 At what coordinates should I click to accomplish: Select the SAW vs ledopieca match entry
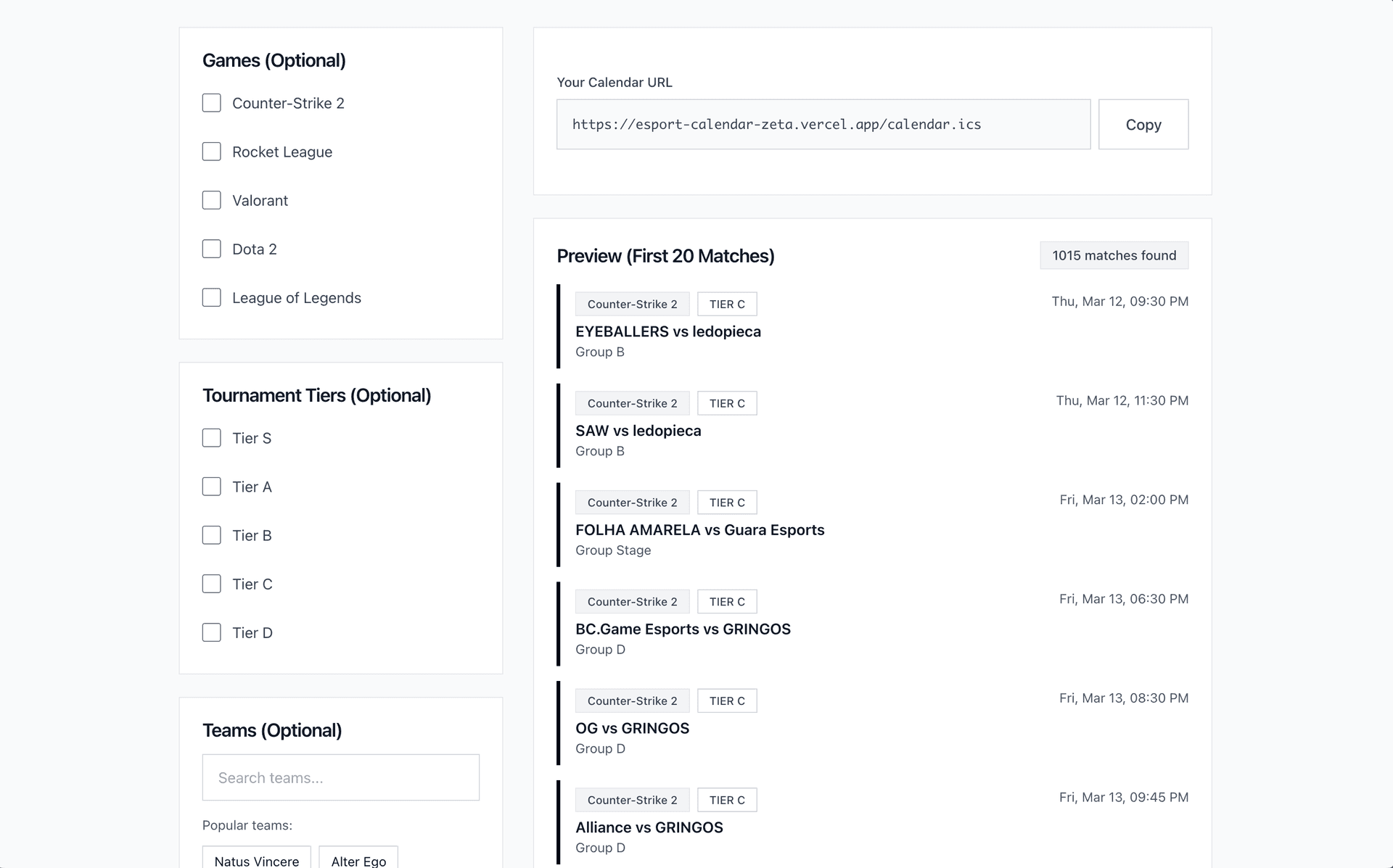tap(638, 430)
